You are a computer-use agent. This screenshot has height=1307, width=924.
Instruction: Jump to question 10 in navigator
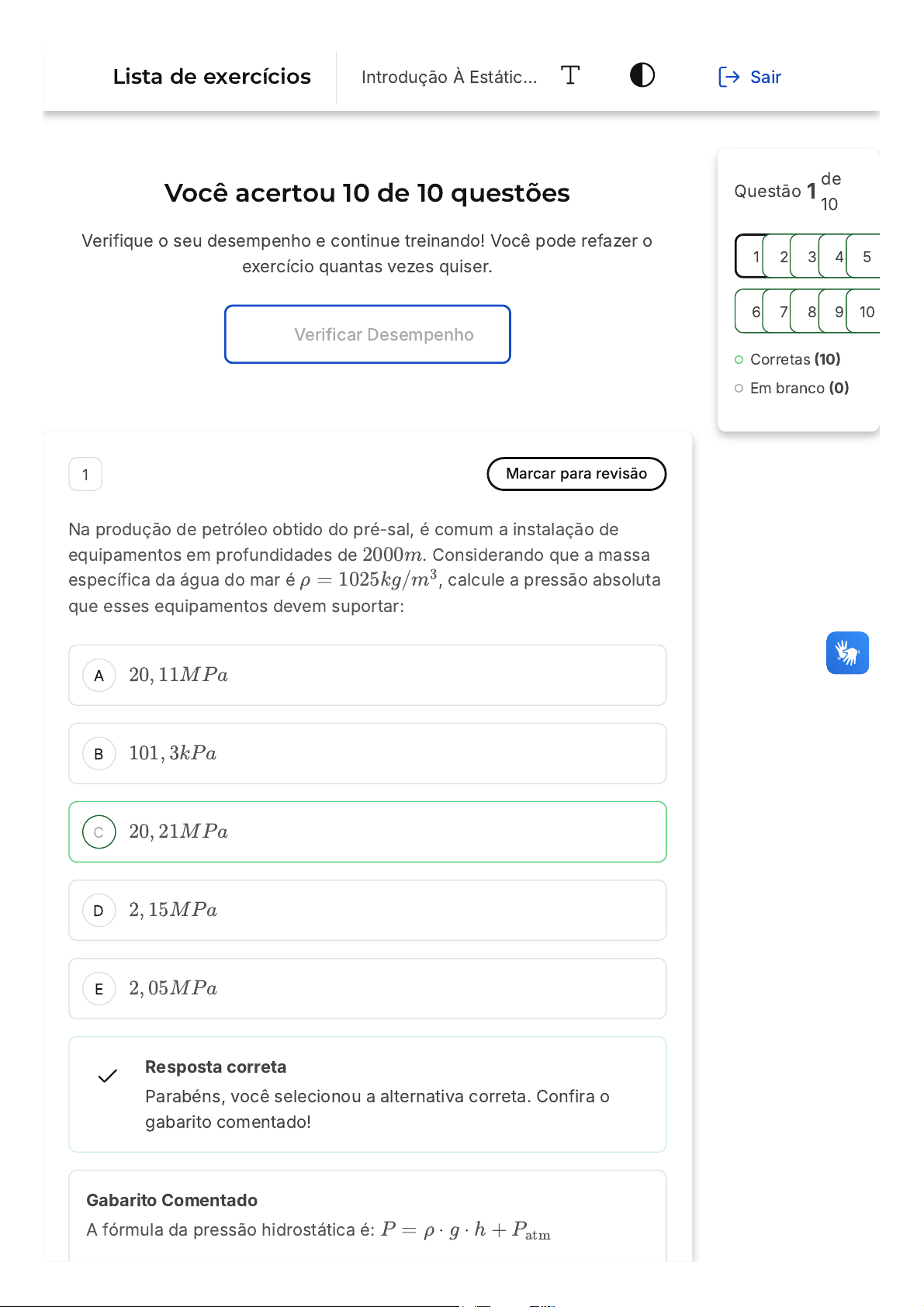point(867,312)
